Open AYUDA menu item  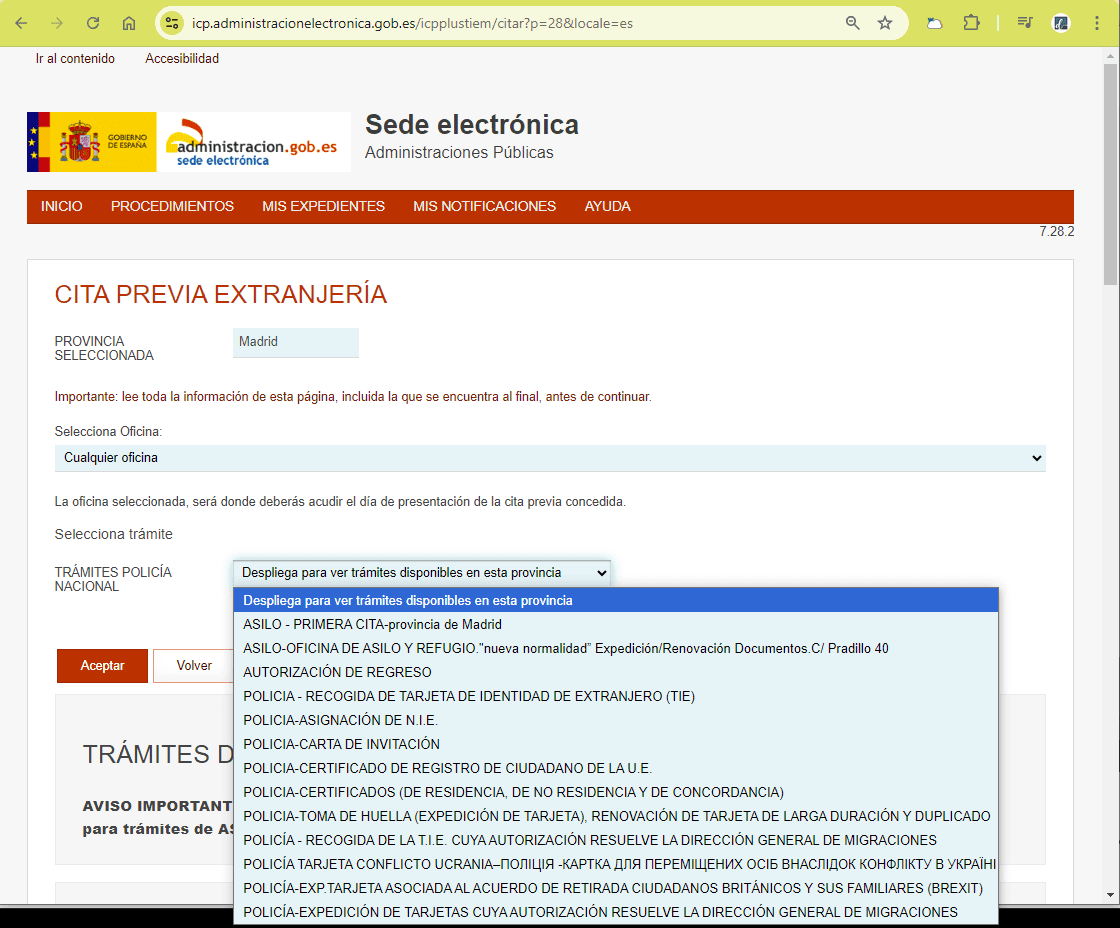pos(607,206)
